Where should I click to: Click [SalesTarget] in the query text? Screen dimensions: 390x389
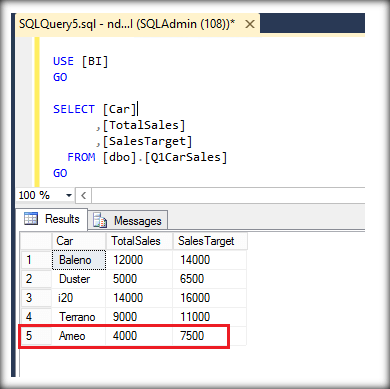[147, 141]
